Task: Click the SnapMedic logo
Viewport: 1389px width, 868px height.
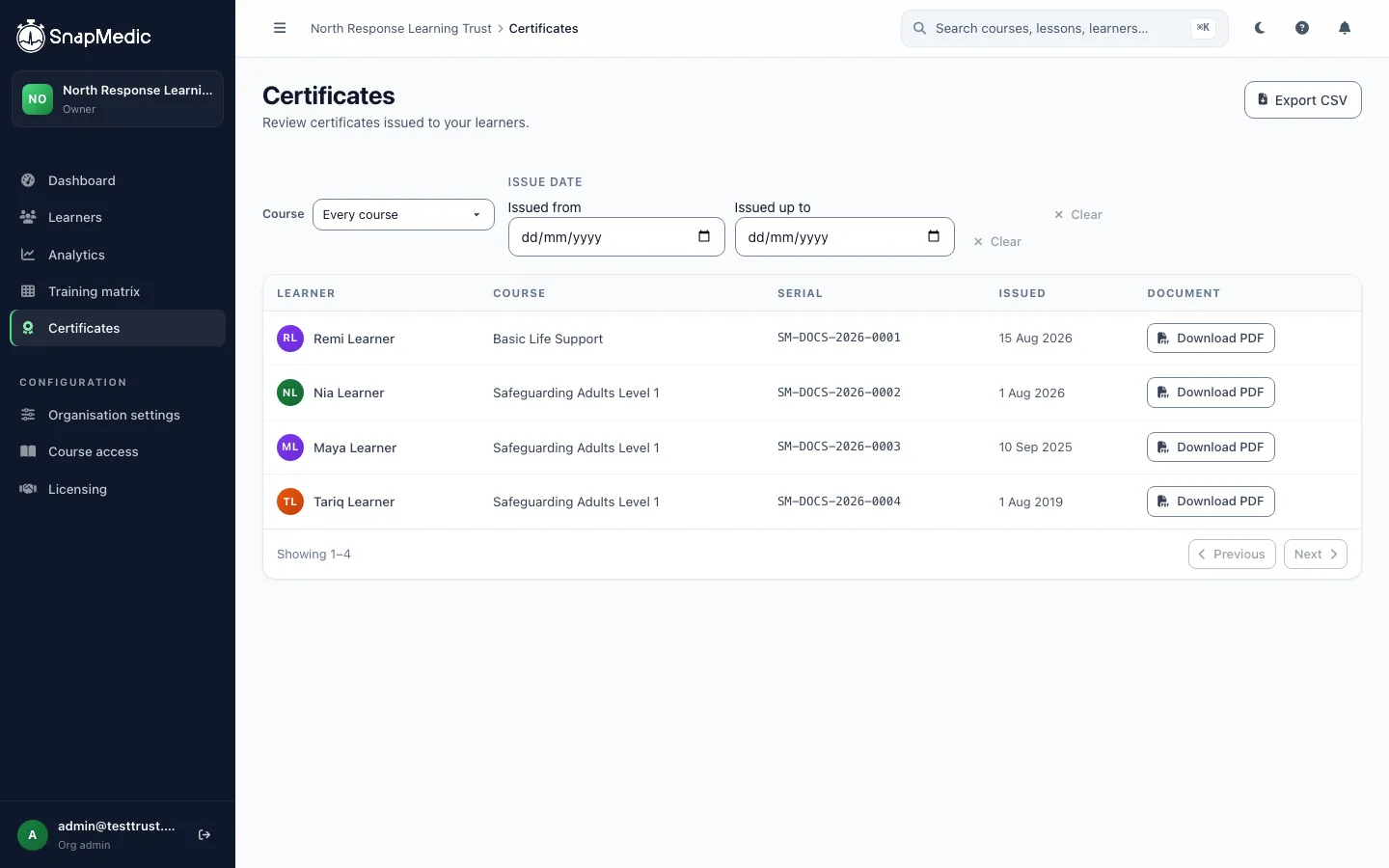Action: coord(84,37)
